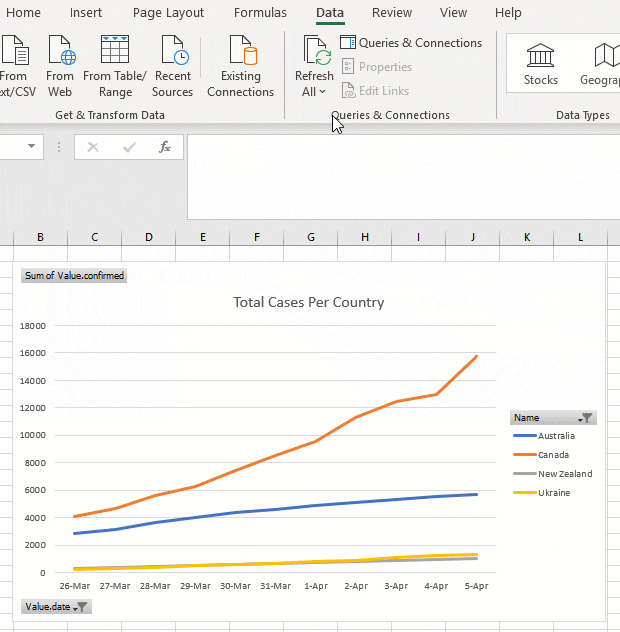Click the From Table/Range icon
The width and height of the screenshot is (620, 632).
(115, 49)
